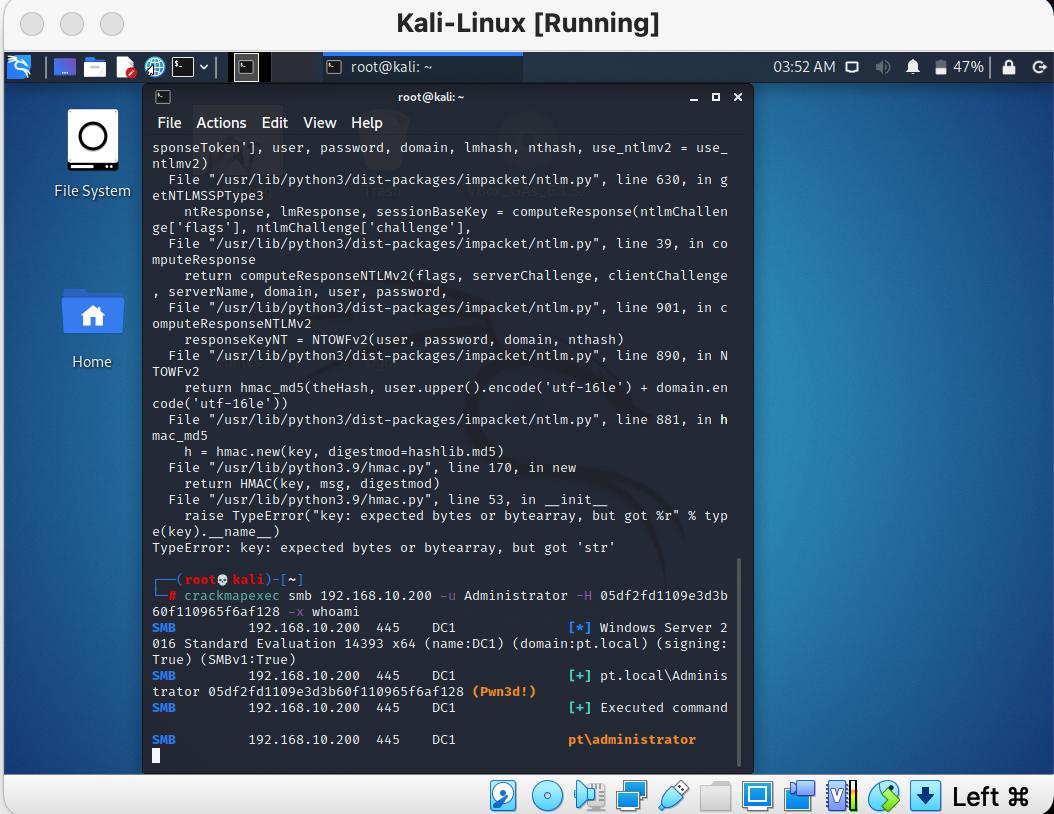
Task: Click the Left ⌘ host key label
Action: pyautogui.click(x=991, y=797)
